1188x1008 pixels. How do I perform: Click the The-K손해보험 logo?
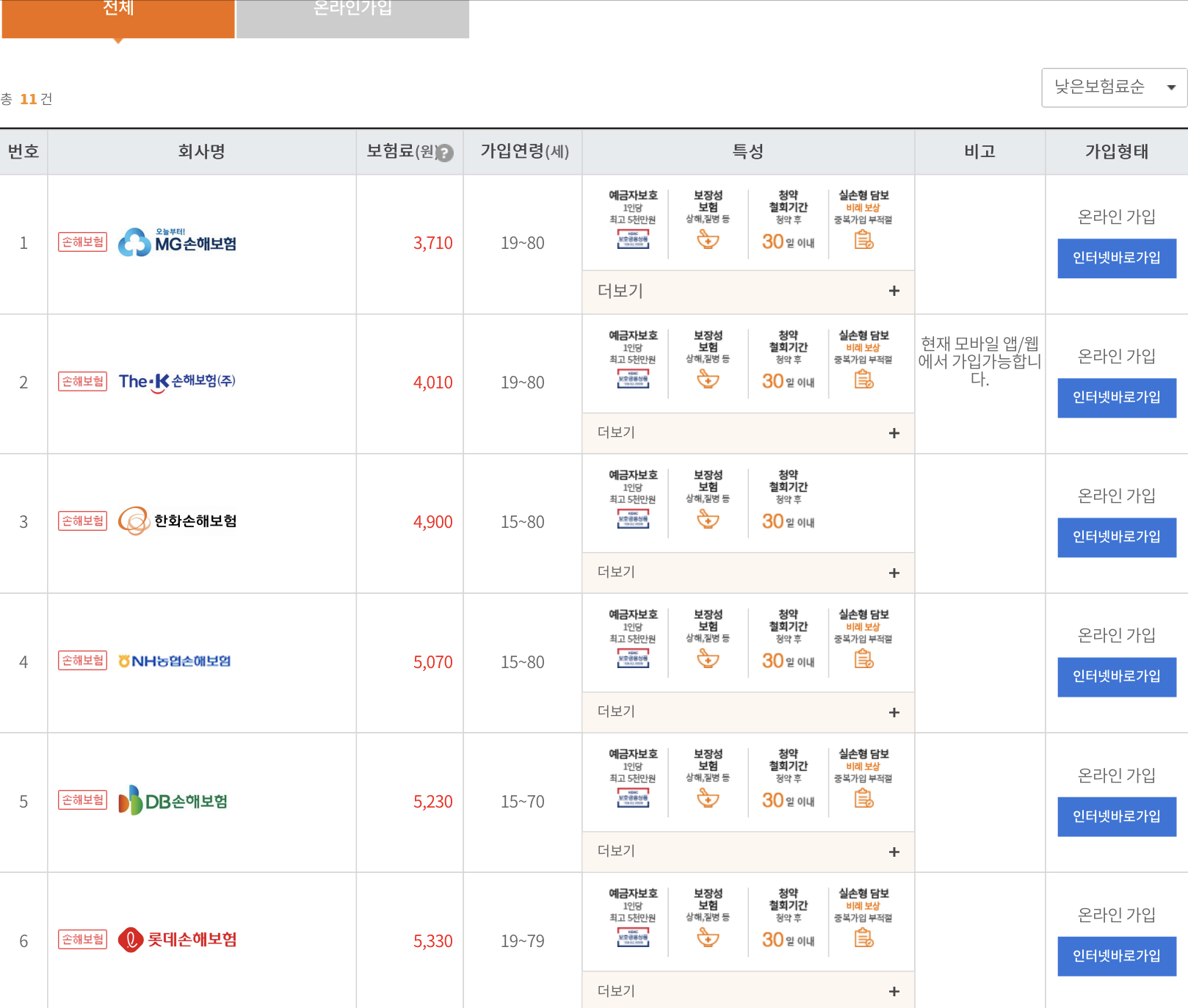(x=177, y=382)
